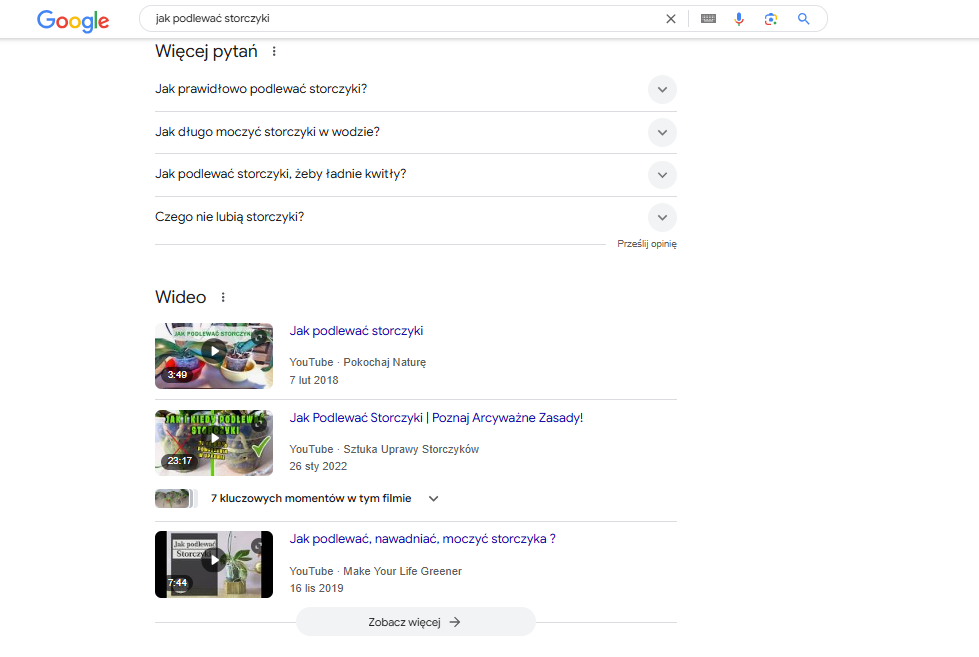The image size is (979, 657).
Task: Open Google Lens image search
Action: tap(771, 18)
